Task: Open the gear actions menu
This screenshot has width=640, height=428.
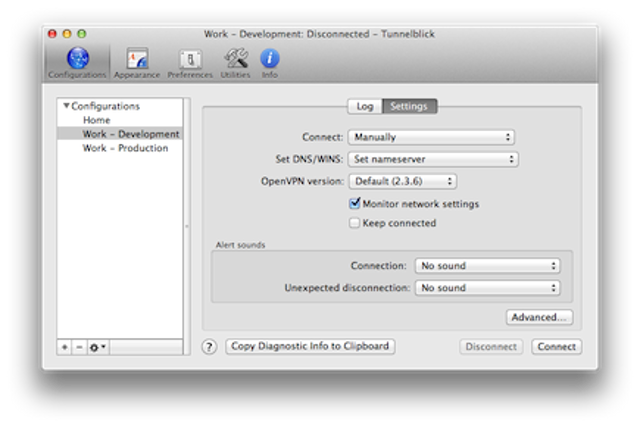Action: (98, 347)
